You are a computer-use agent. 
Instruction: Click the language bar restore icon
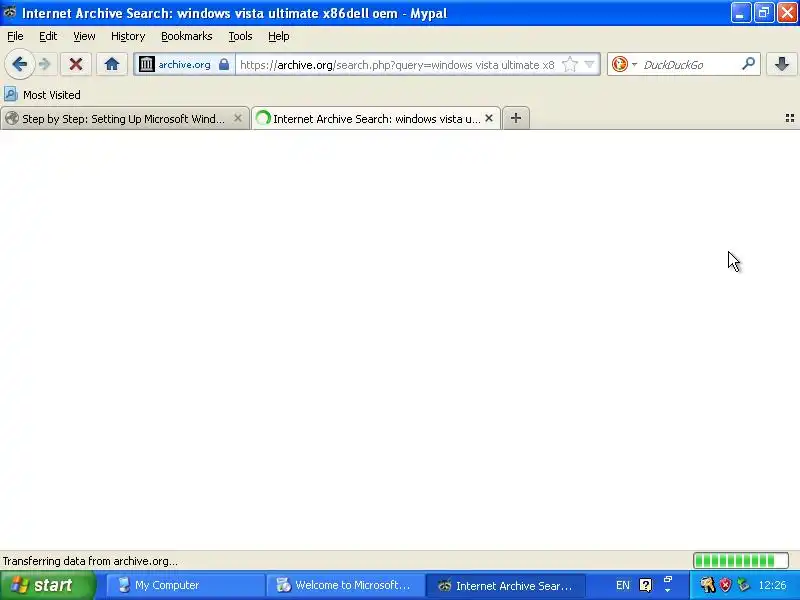pyautogui.click(x=668, y=579)
